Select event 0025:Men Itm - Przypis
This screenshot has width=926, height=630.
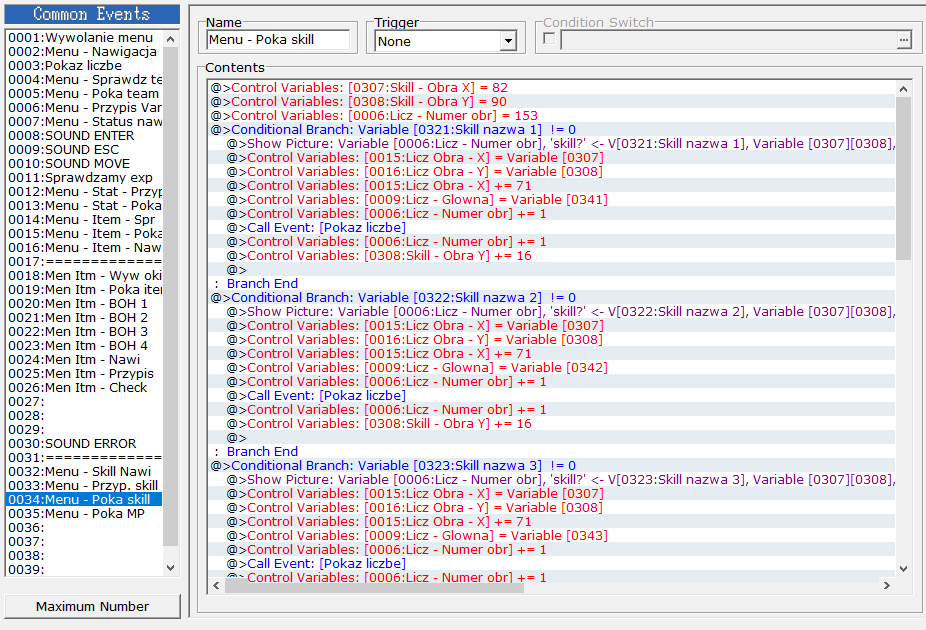pyautogui.click(x=84, y=374)
